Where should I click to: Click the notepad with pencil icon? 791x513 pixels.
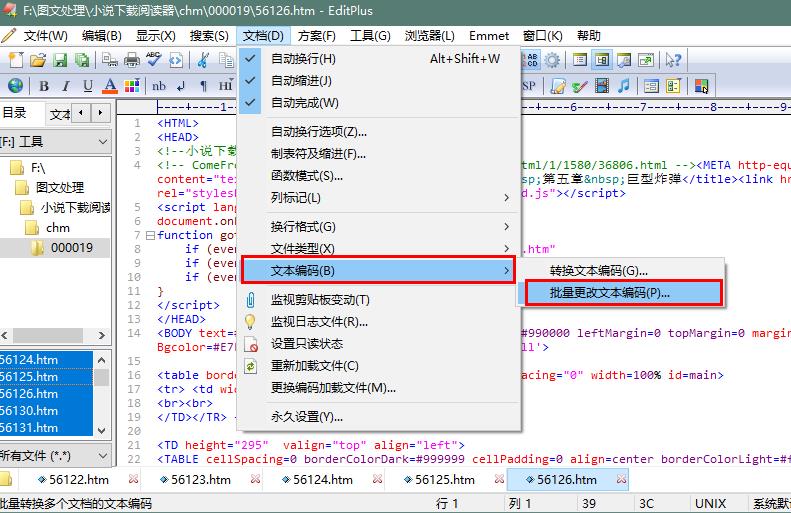click(557, 86)
